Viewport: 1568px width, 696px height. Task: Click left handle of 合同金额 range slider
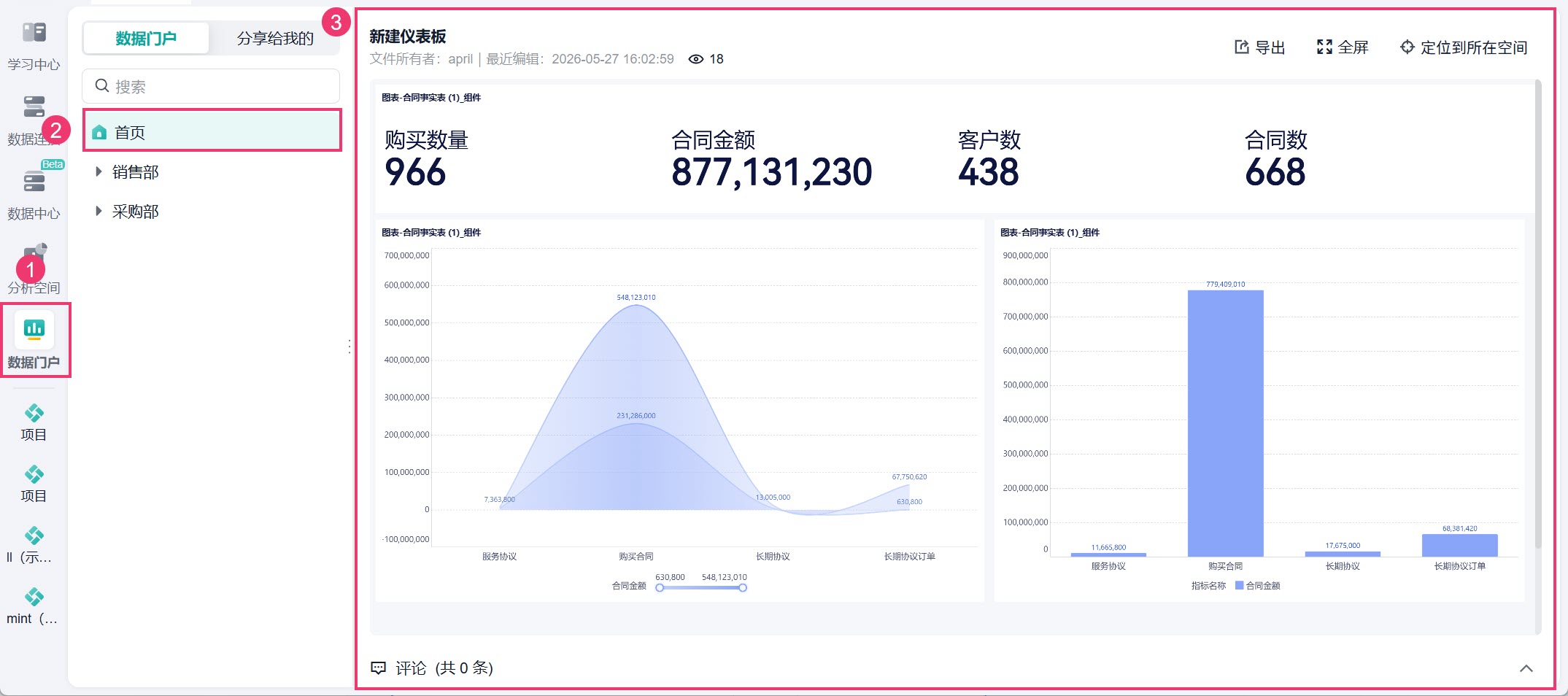click(x=660, y=587)
